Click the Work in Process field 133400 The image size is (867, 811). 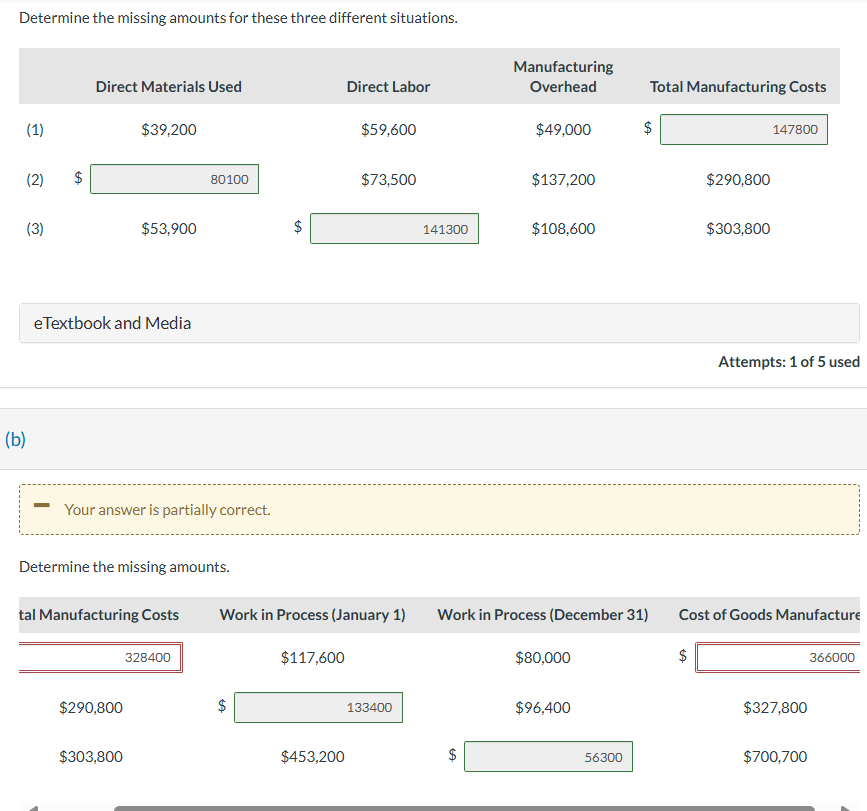318,707
